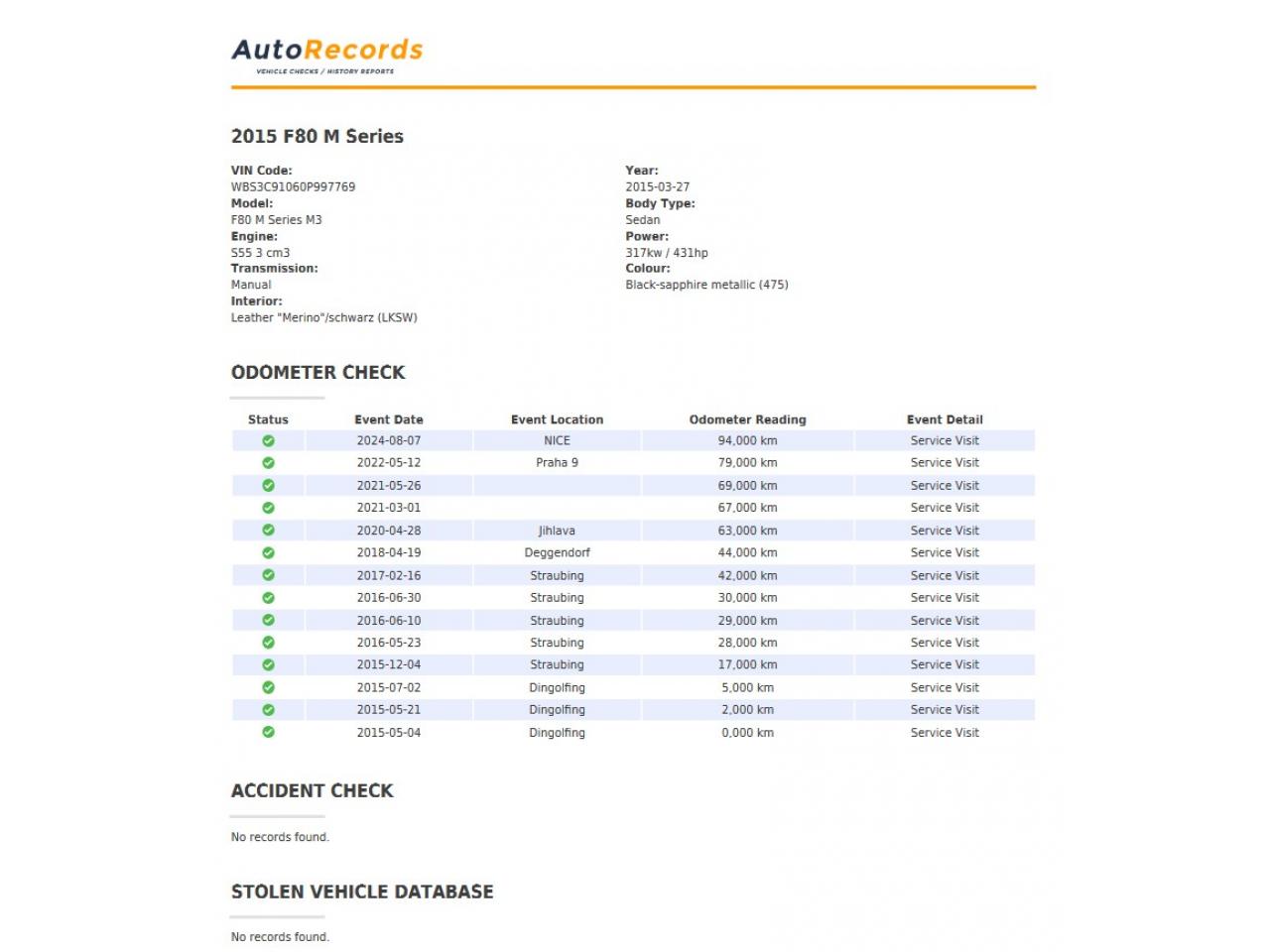Click the 94,000 km odometer reading
This screenshot has height=952, width=1270.
pos(747,441)
